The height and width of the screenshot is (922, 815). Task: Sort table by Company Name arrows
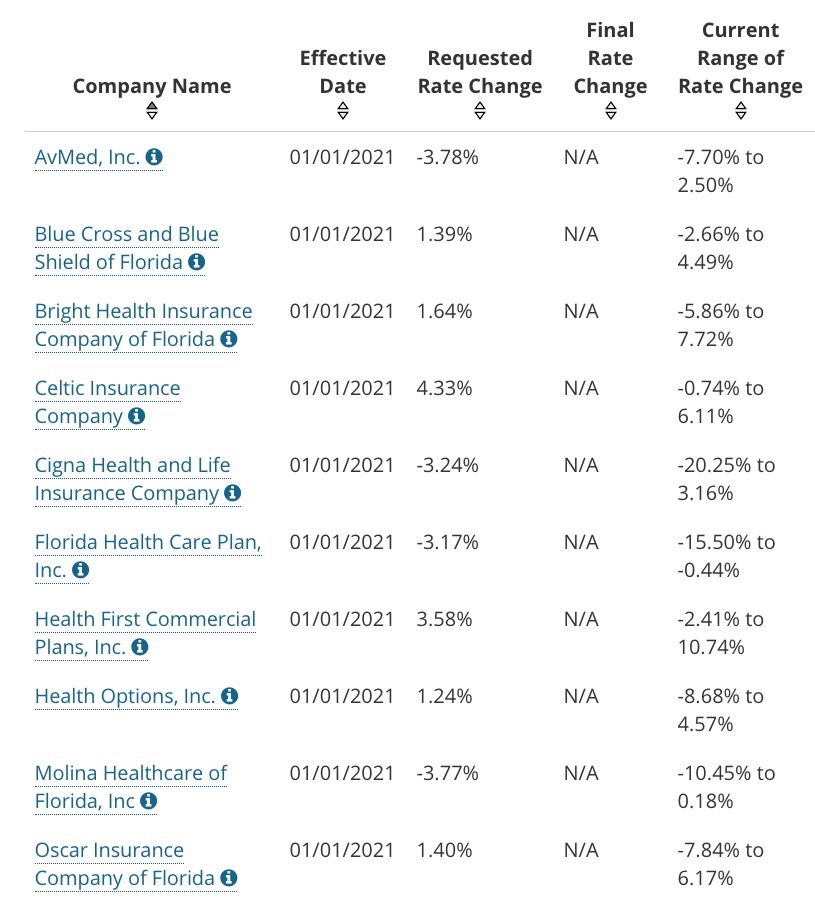[152, 111]
